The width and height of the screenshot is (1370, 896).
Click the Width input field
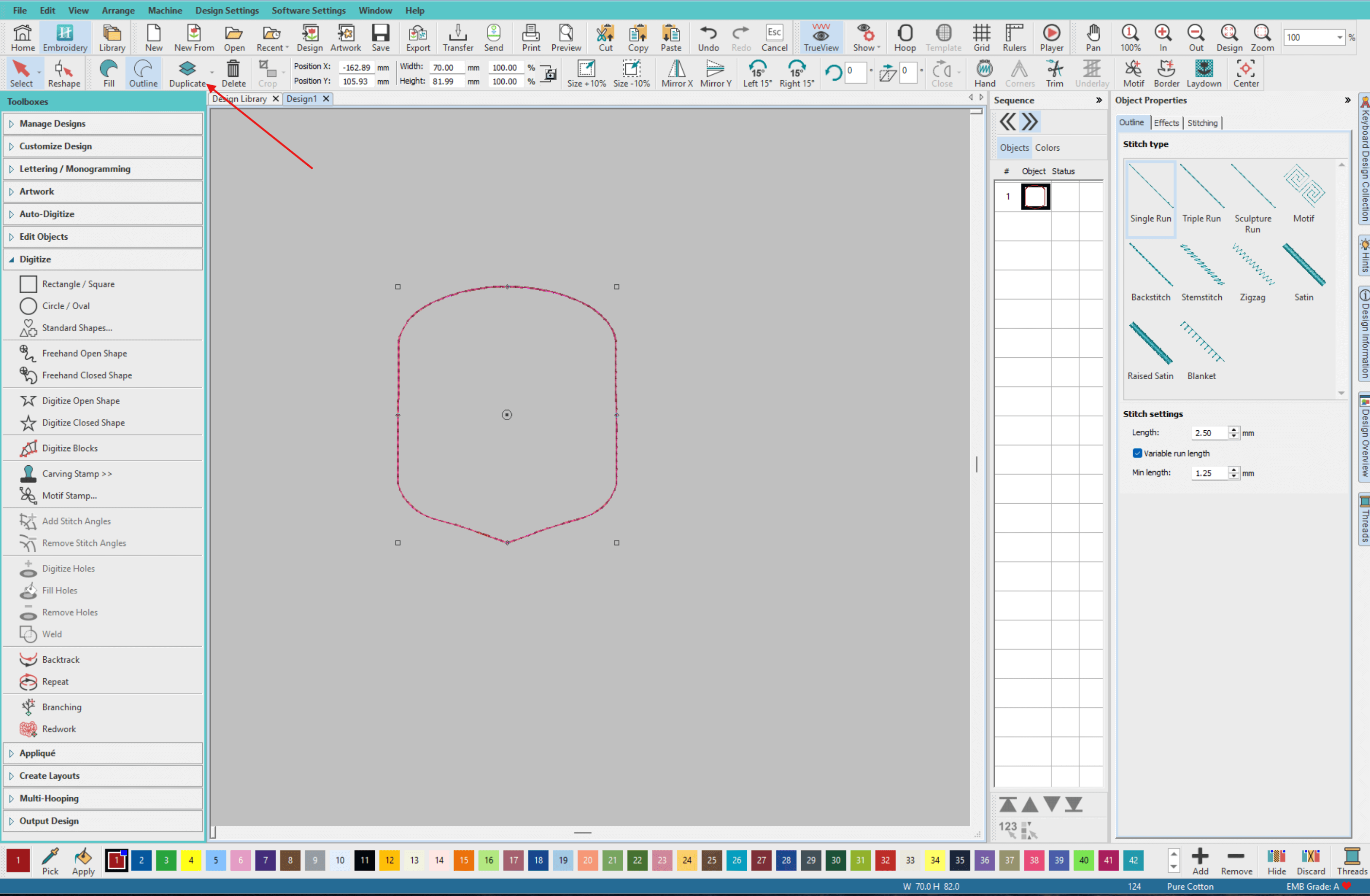446,67
